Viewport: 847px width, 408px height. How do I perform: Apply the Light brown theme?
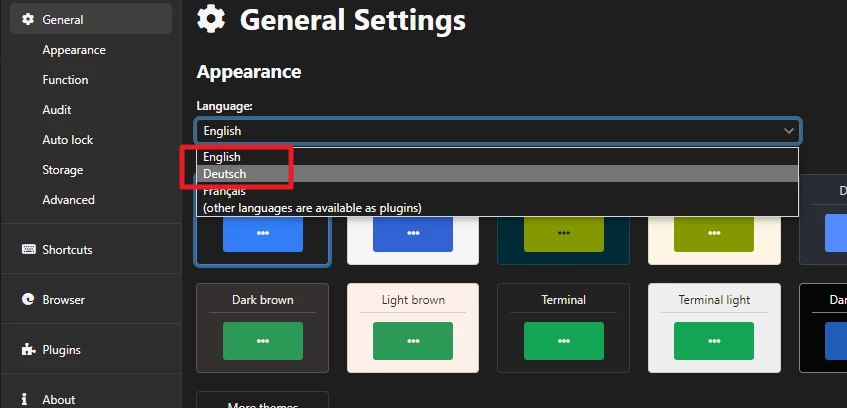tap(413, 328)
